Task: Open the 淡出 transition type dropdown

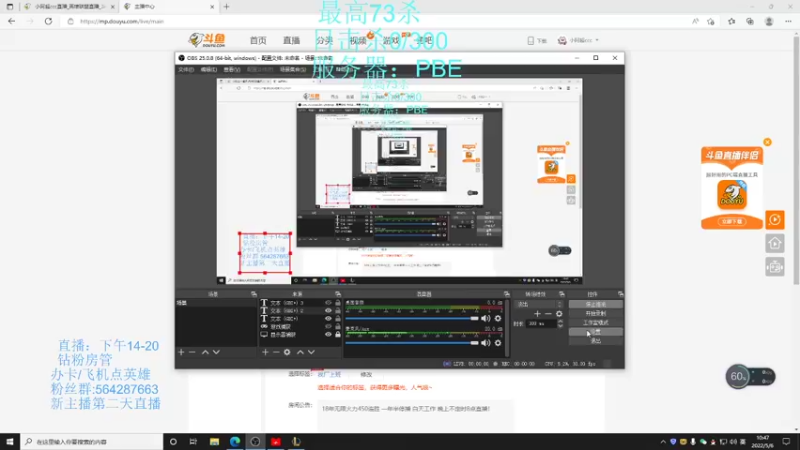Action: tap(540, 304)
